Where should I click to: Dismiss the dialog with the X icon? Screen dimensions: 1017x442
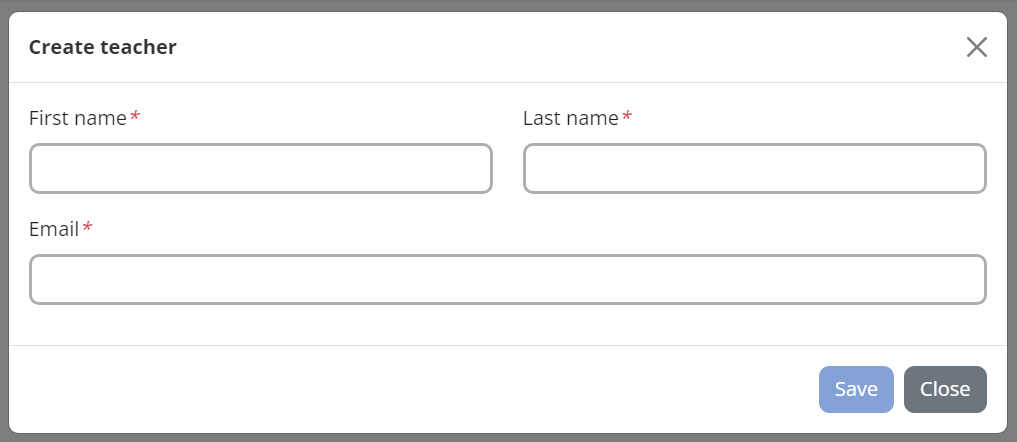(976, 47)
